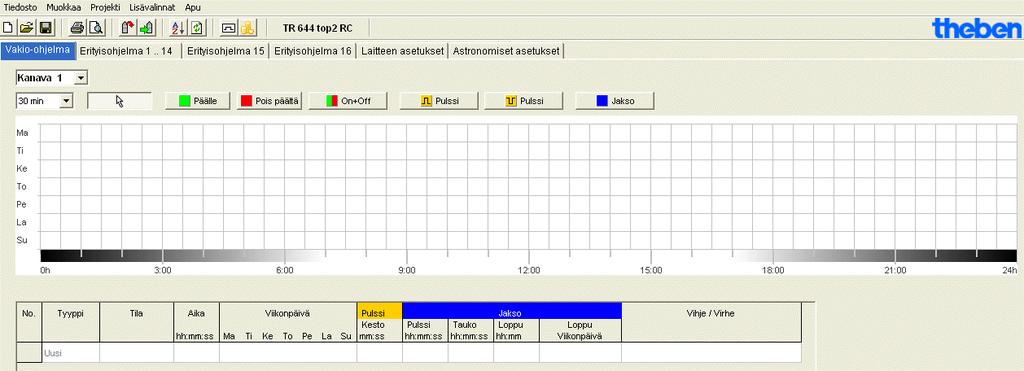Open a project with the folder icon

(x=26, y=28)
